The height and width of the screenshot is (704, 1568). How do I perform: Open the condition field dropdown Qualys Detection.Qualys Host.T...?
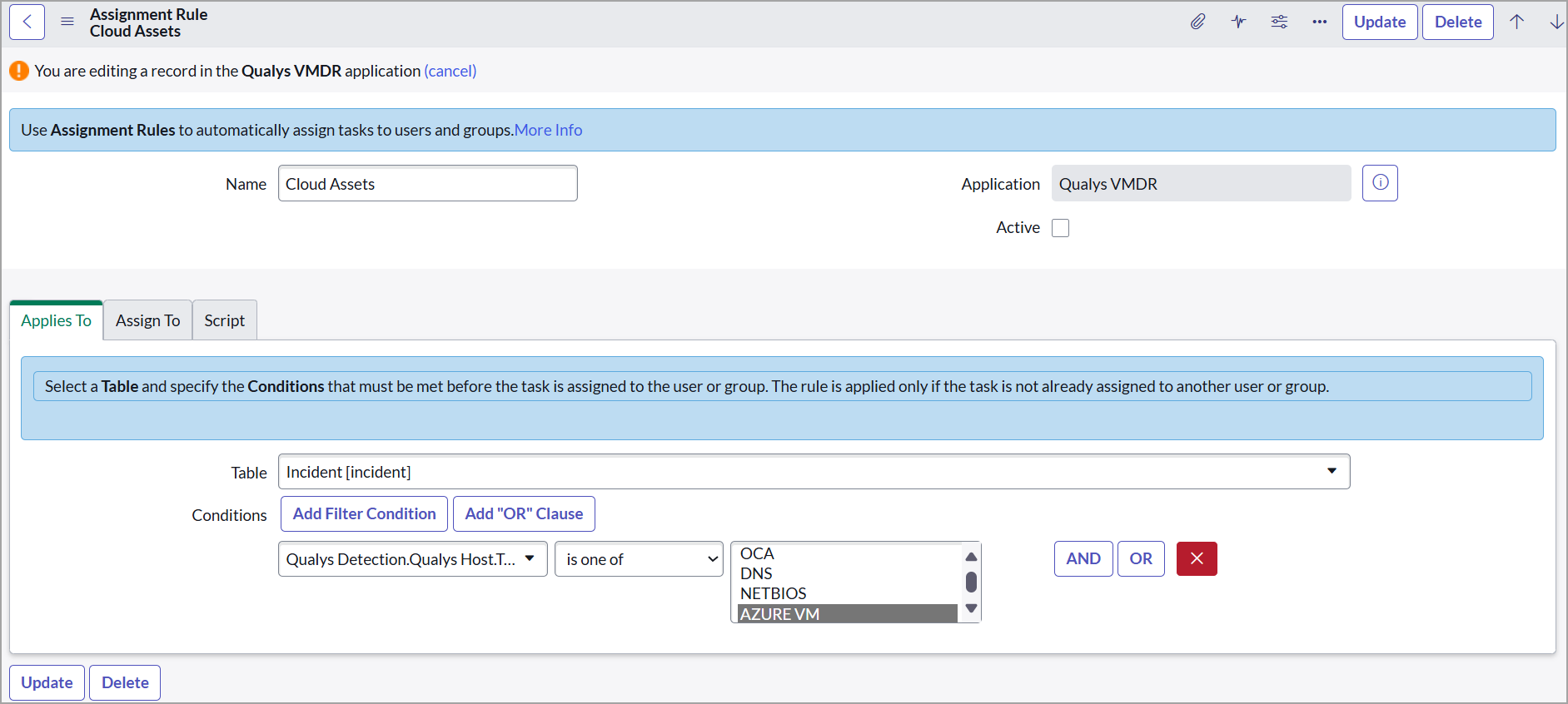pos(412,559)
